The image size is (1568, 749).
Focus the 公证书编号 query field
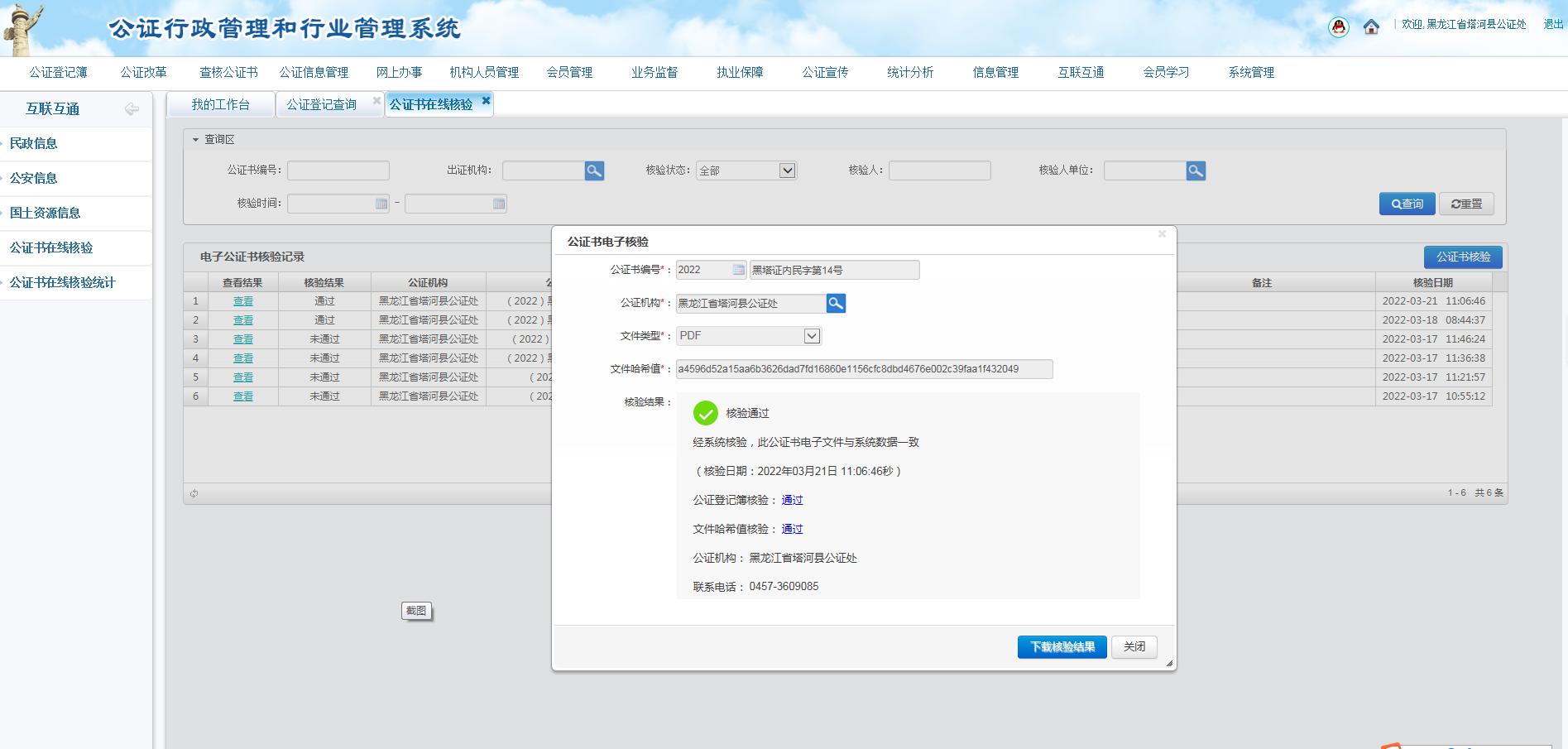338,170
